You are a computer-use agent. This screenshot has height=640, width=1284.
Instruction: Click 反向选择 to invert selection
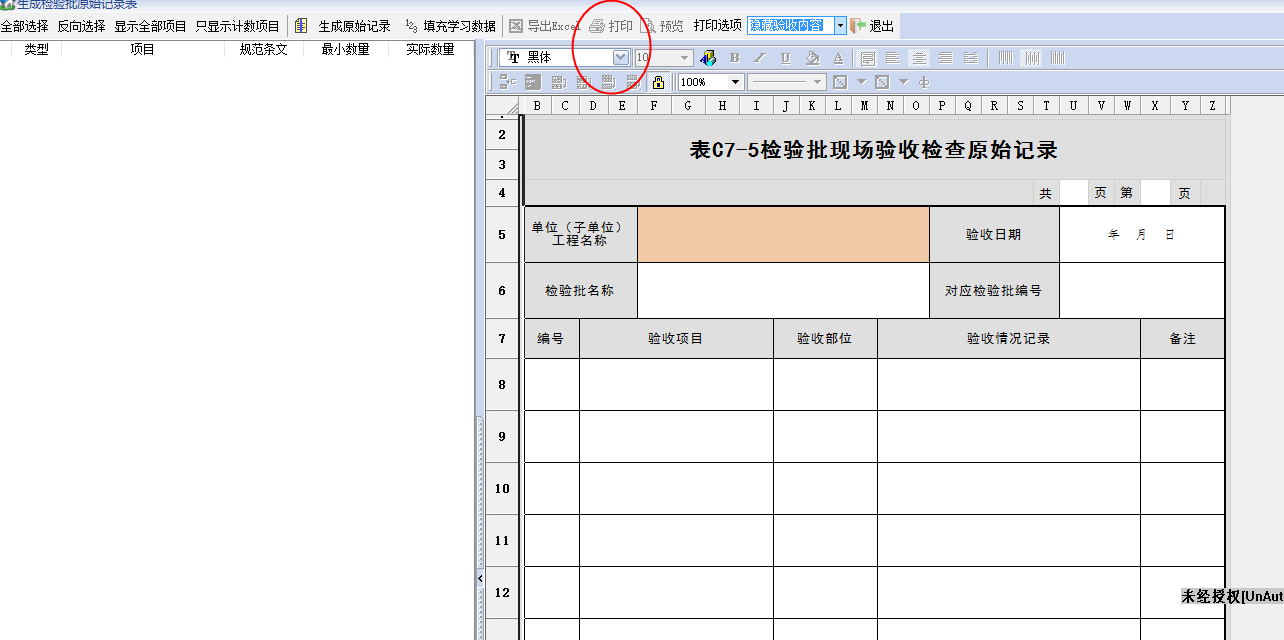pyautogui.click(x=81, y=26)
